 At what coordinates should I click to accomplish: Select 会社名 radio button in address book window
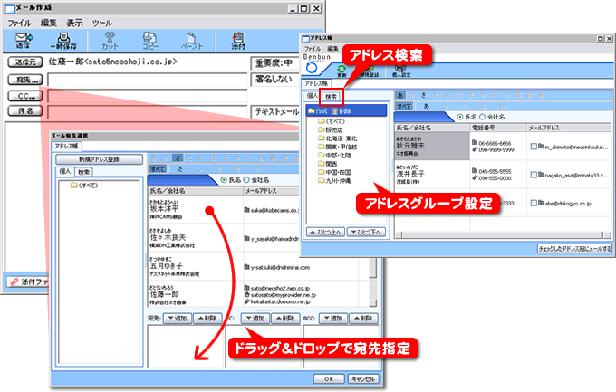click(482, 117)
